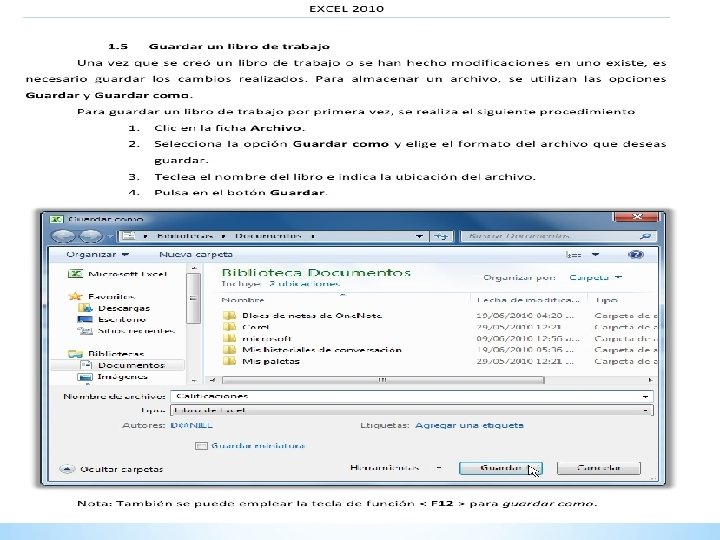Click the Excel icon in dialog title bar
This screenshot has height=540, width=720.
click(x=56, y=219)
